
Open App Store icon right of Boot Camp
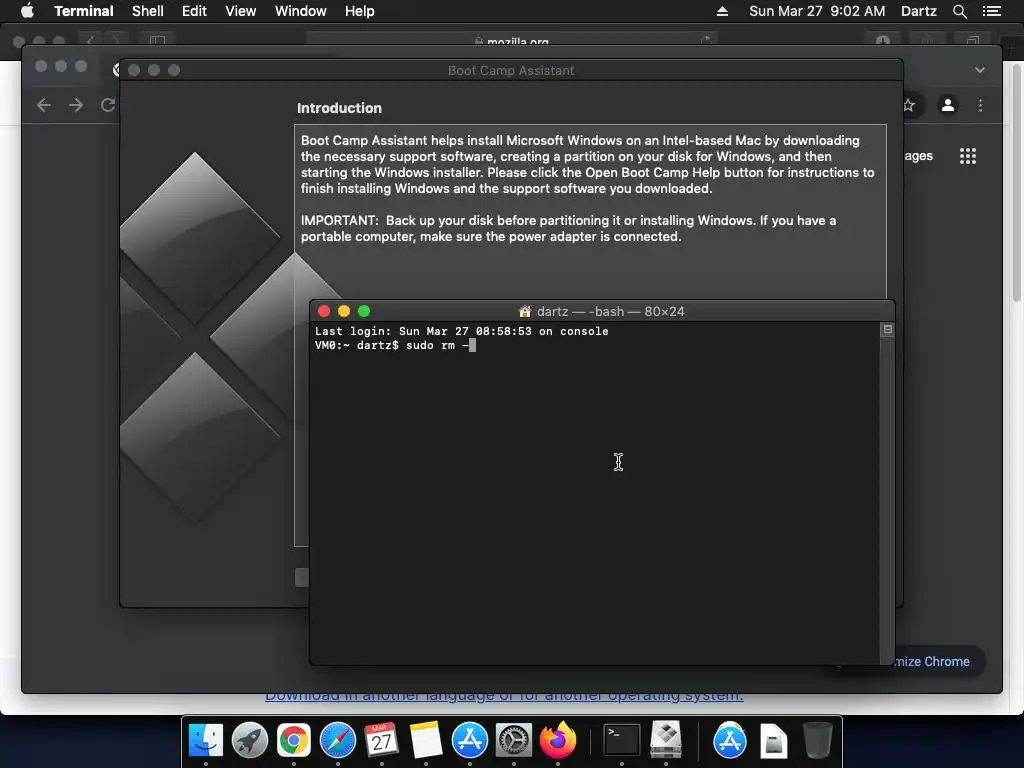tap(729, 741)
